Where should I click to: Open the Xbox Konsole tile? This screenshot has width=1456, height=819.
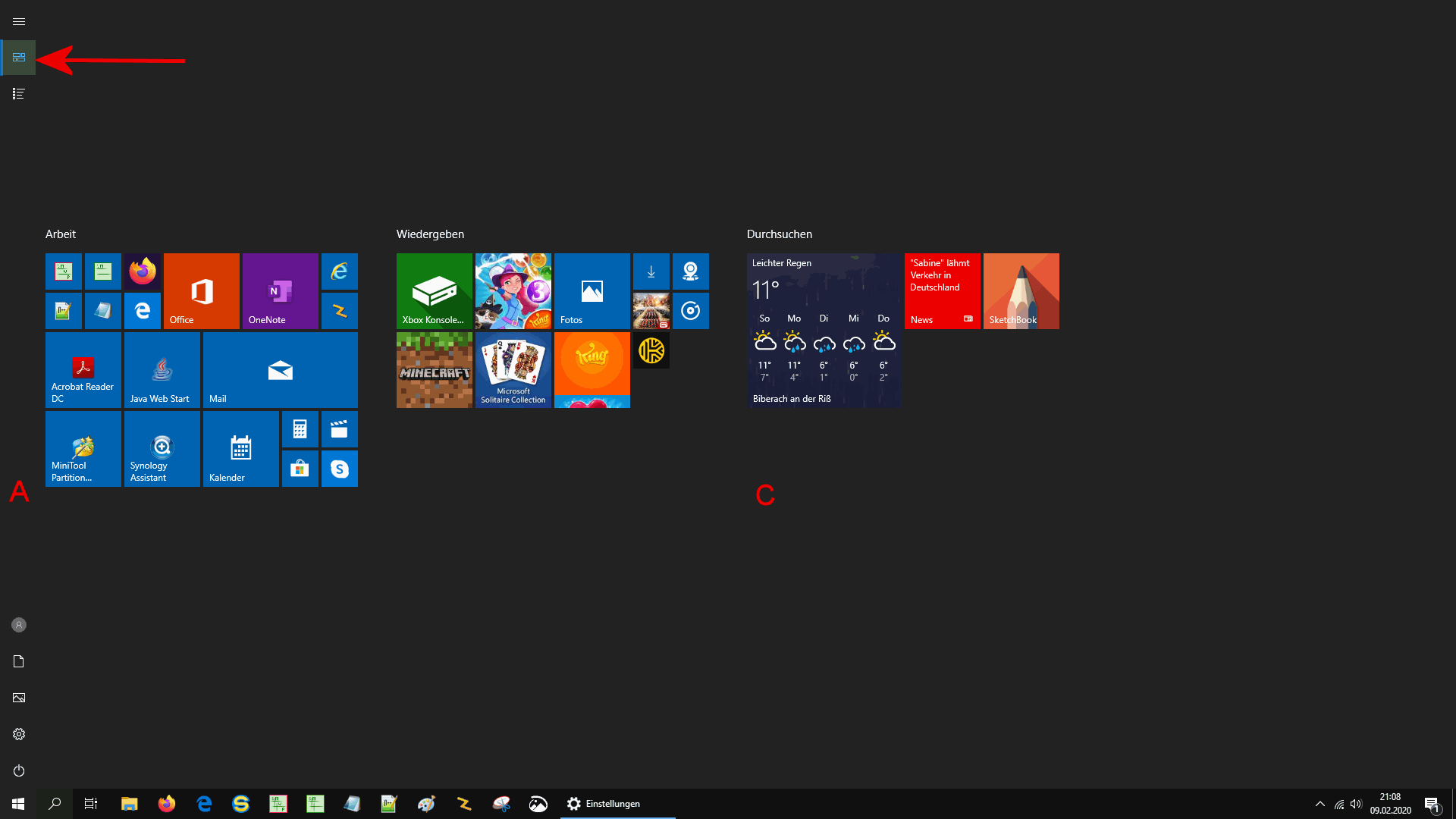point(435,291)
